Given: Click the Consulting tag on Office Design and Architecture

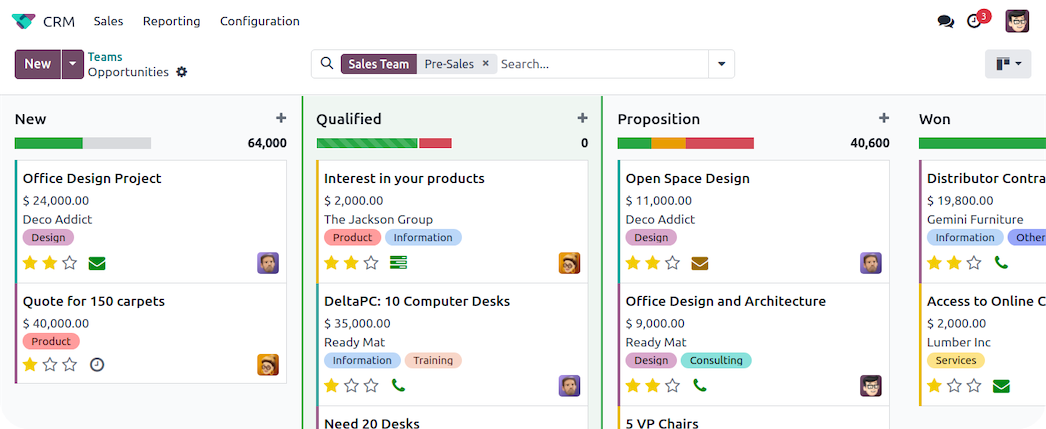Looking at the screenshot, I should [716, 360].
